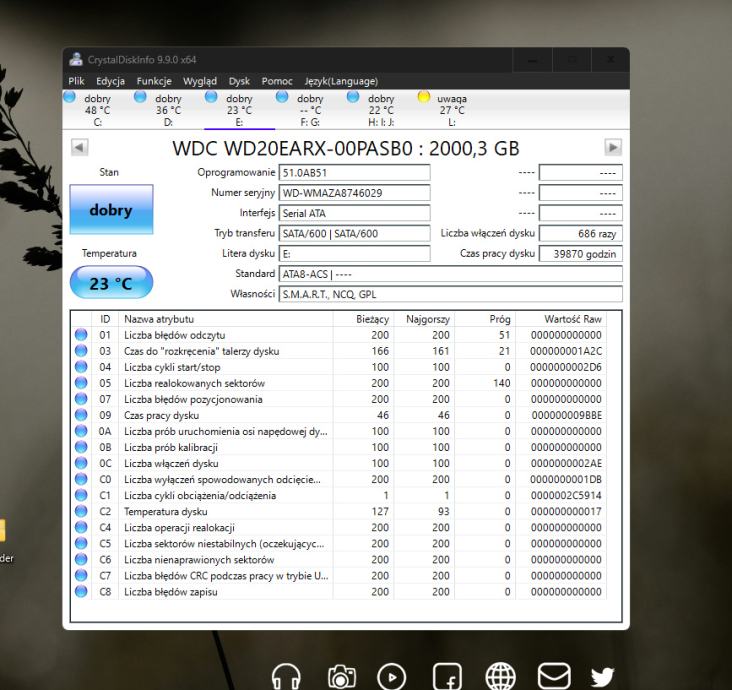This screenshot has height=690, width=732.
Task: Click the Własności field S.M.A.R.T., NCQ, GPL
Action: tap(450, 294)
